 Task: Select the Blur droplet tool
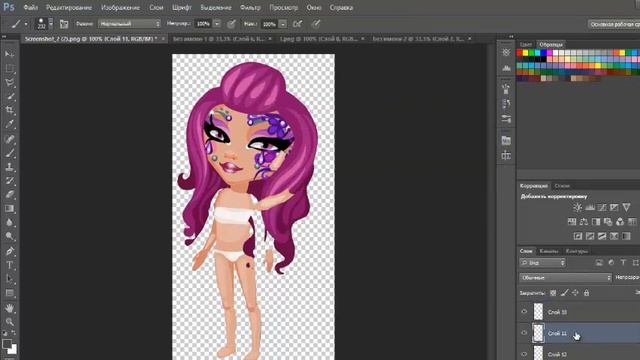[x=10, y=222]
